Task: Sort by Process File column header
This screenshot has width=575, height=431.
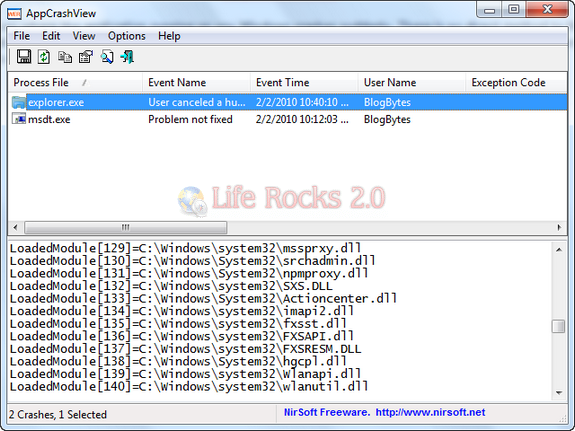Action: click(75, 83)
